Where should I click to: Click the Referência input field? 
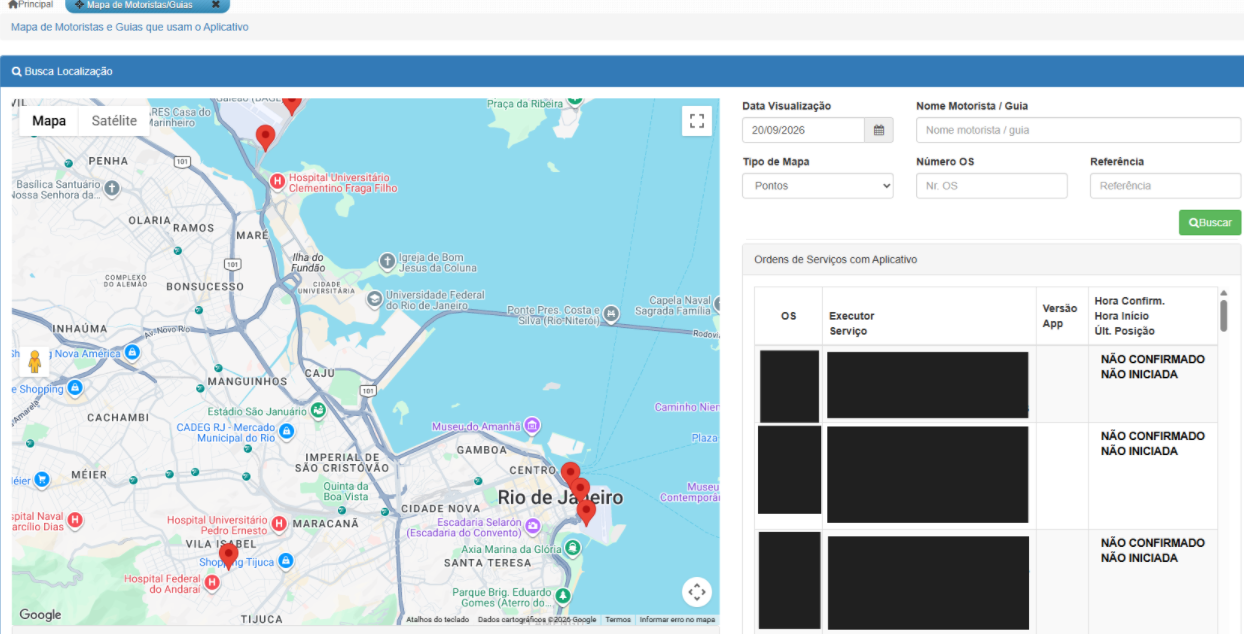pos(1165,186)
